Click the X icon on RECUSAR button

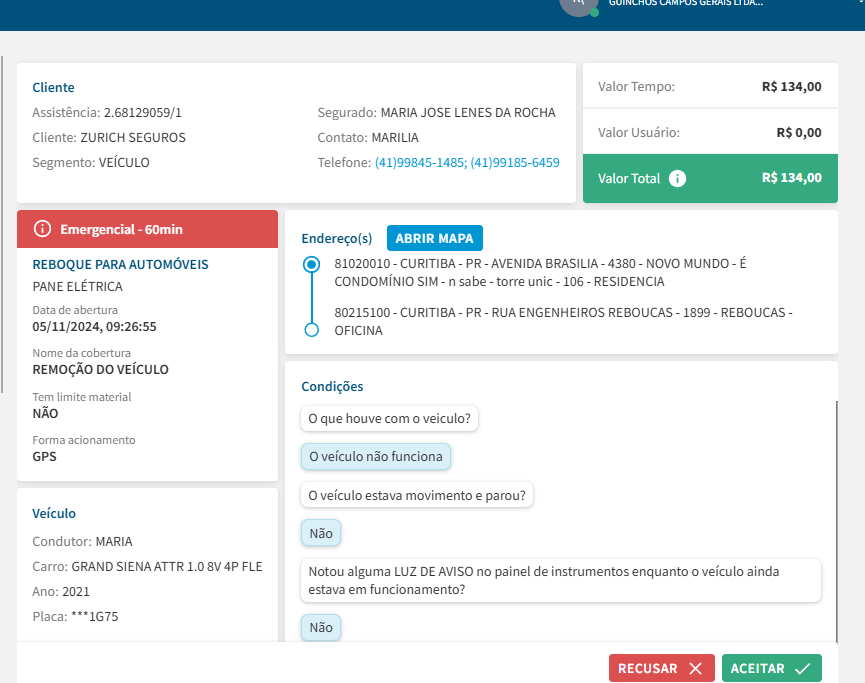pyautogui.click(x=695, y=668)
